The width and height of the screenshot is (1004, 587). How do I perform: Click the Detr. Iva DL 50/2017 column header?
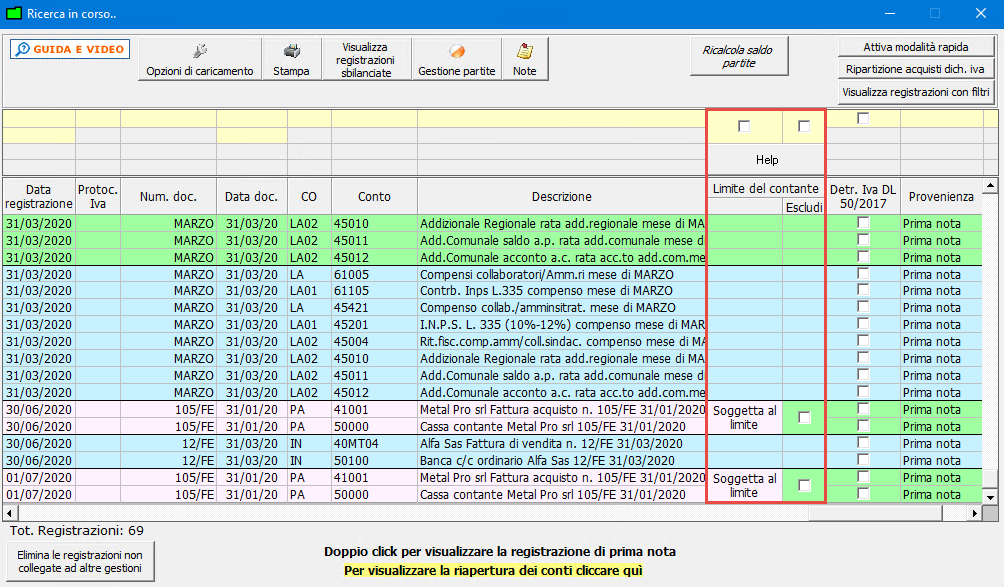[x=863, y=197]
